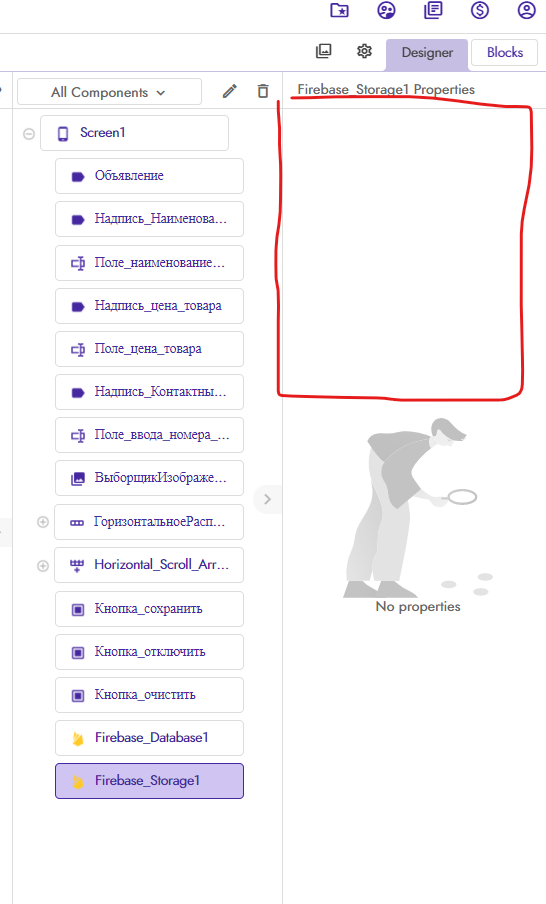The height and width of the screenshot is (904, 546).
Task: Open the user account profile icon
Action: click(x=526, y=10)
